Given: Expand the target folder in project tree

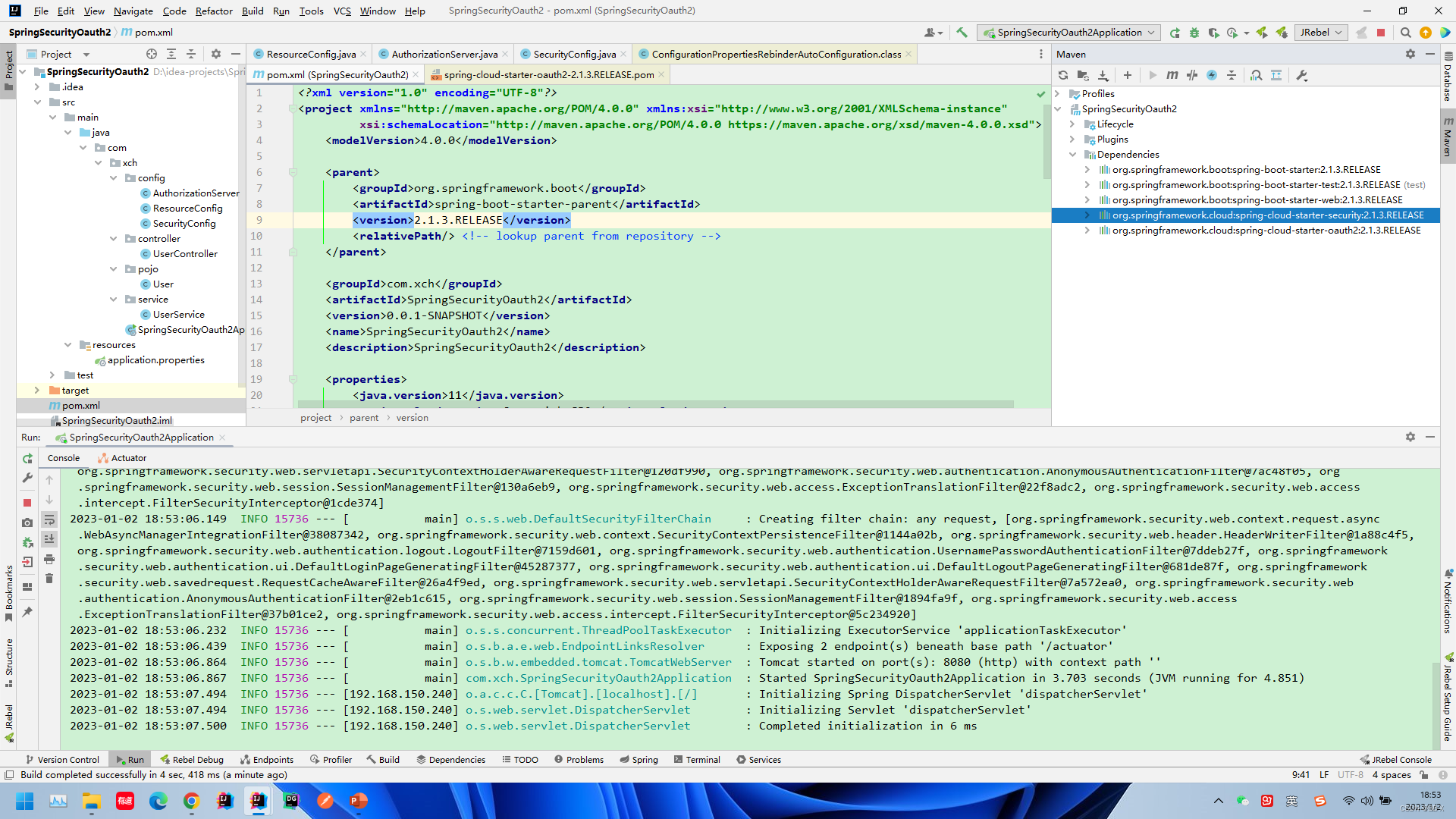Looking at the screenshot, I should click(36, 391).
